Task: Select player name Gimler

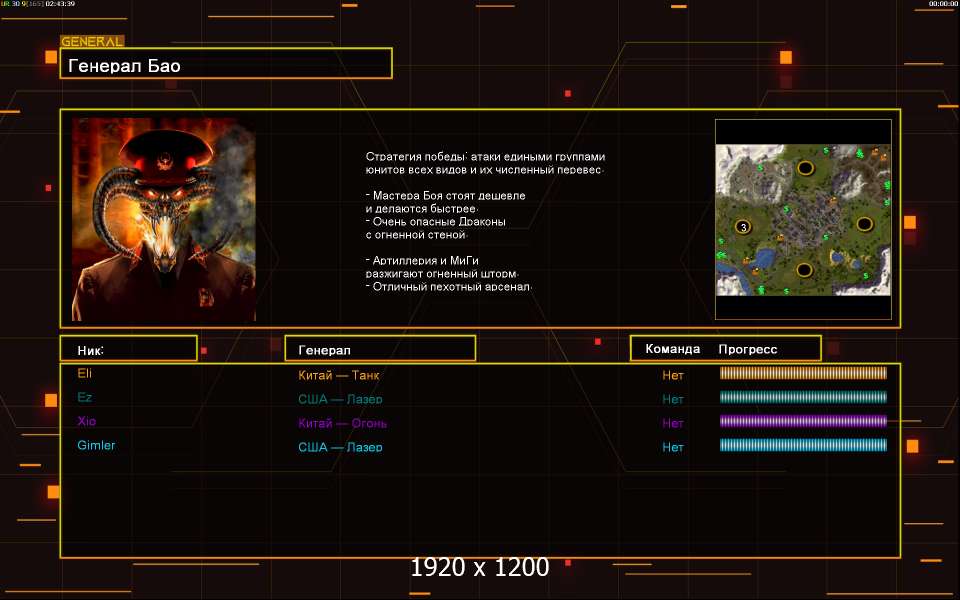Action: pyautogui.click(x=96, y=445)
